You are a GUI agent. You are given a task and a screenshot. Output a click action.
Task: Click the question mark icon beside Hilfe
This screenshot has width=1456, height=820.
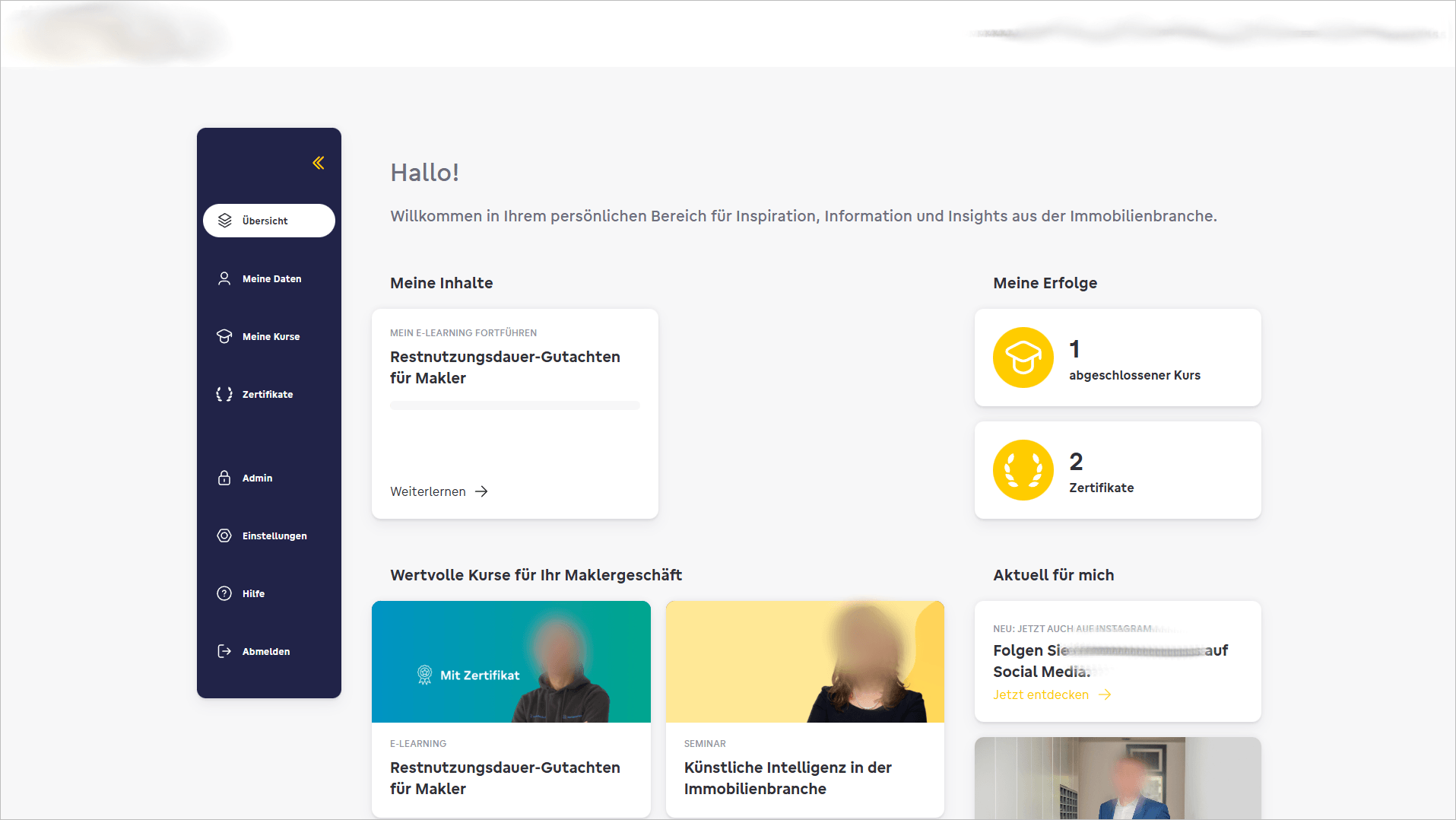[224, 593]
